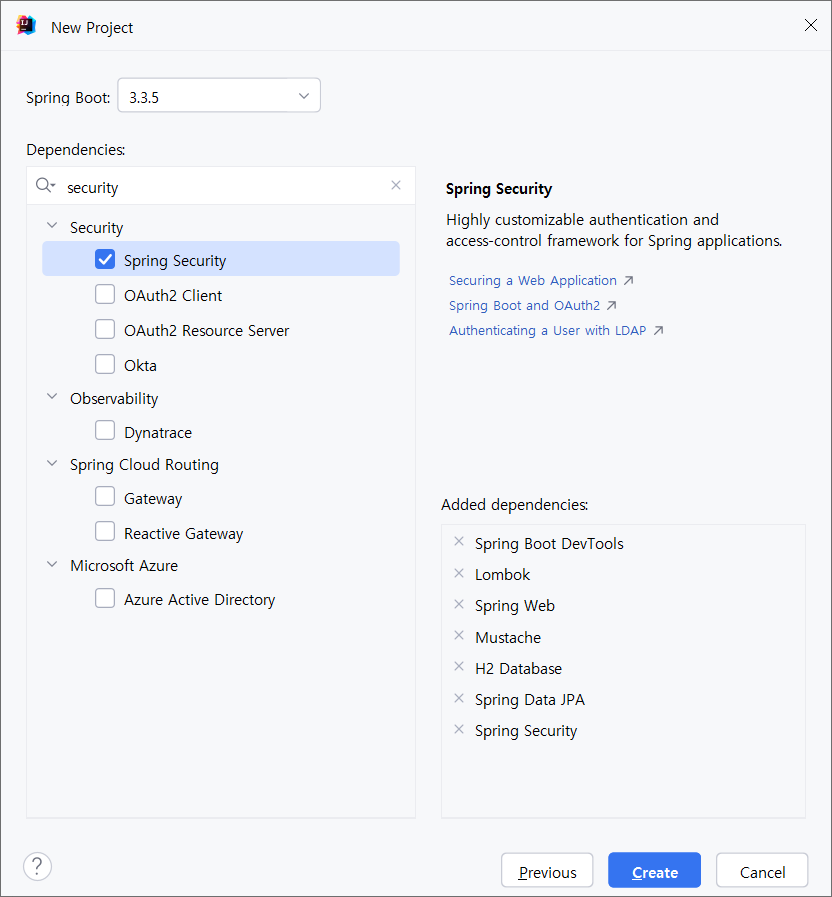Close the New Project dialog
Screen dimensions: 832x897
coord(811,25)
